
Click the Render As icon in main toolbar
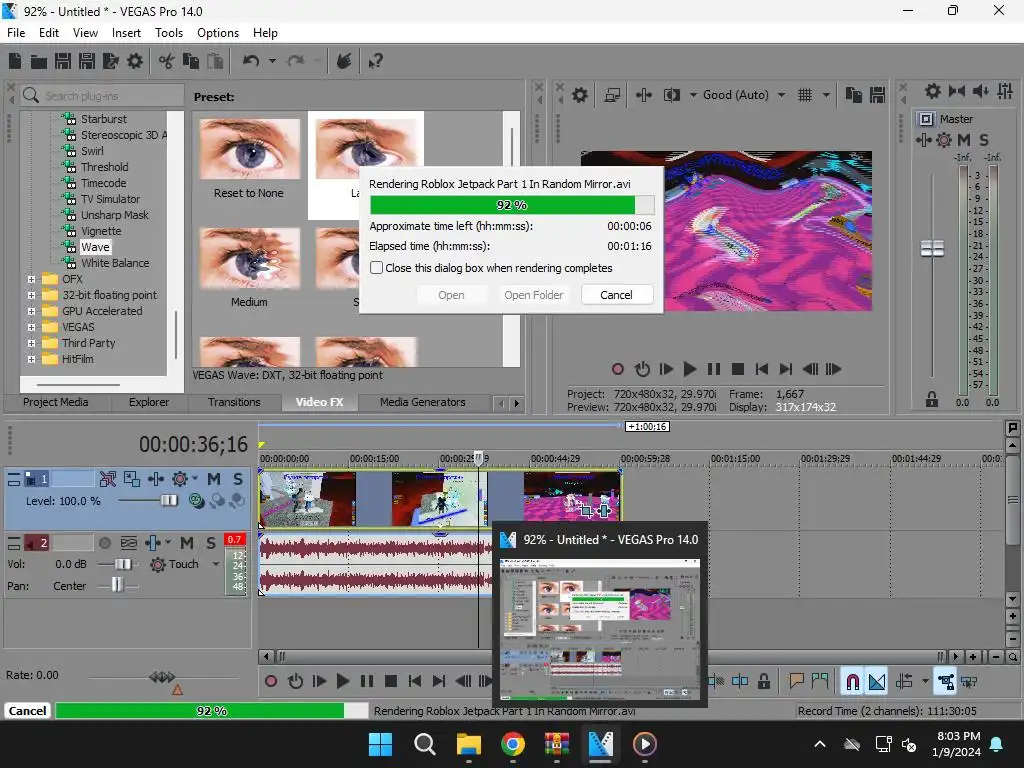point(110,61)
